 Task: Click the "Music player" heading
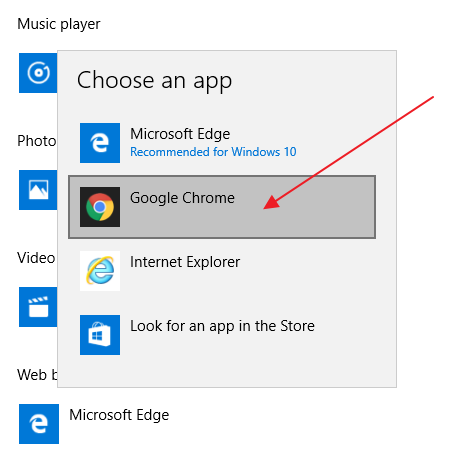click(59, 24)
